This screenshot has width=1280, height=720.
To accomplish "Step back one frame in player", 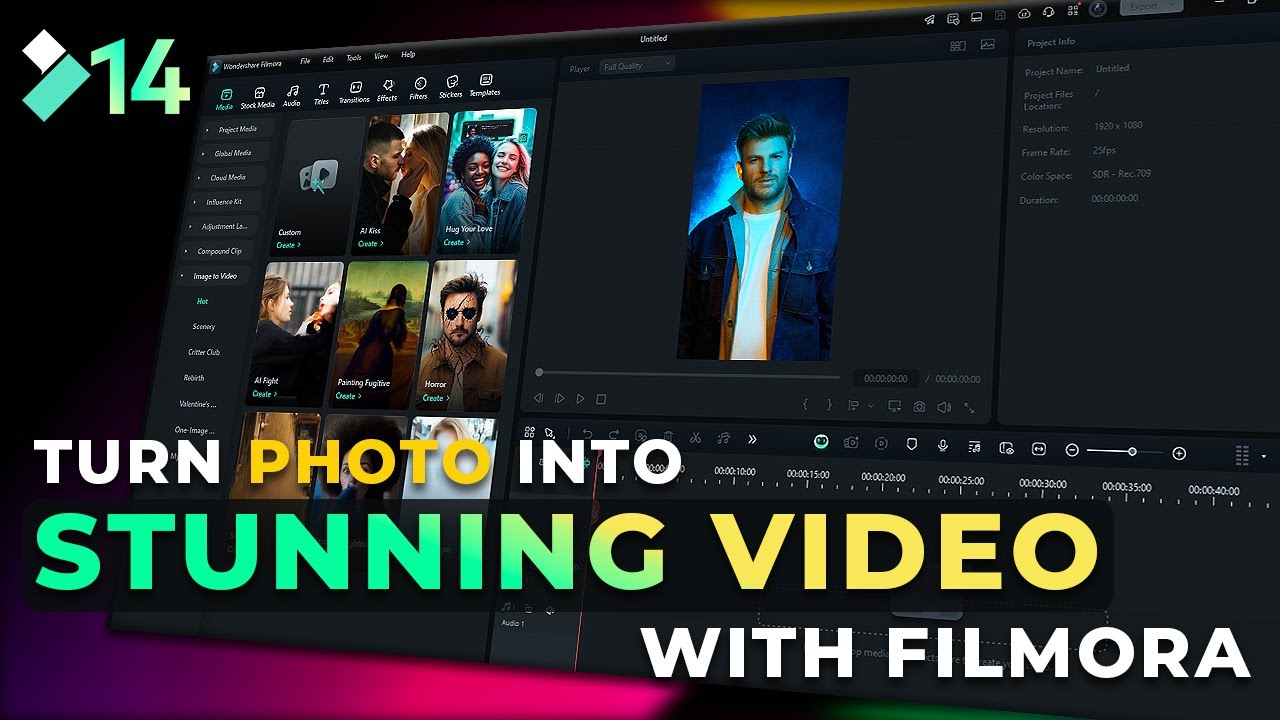I will 538,398.
